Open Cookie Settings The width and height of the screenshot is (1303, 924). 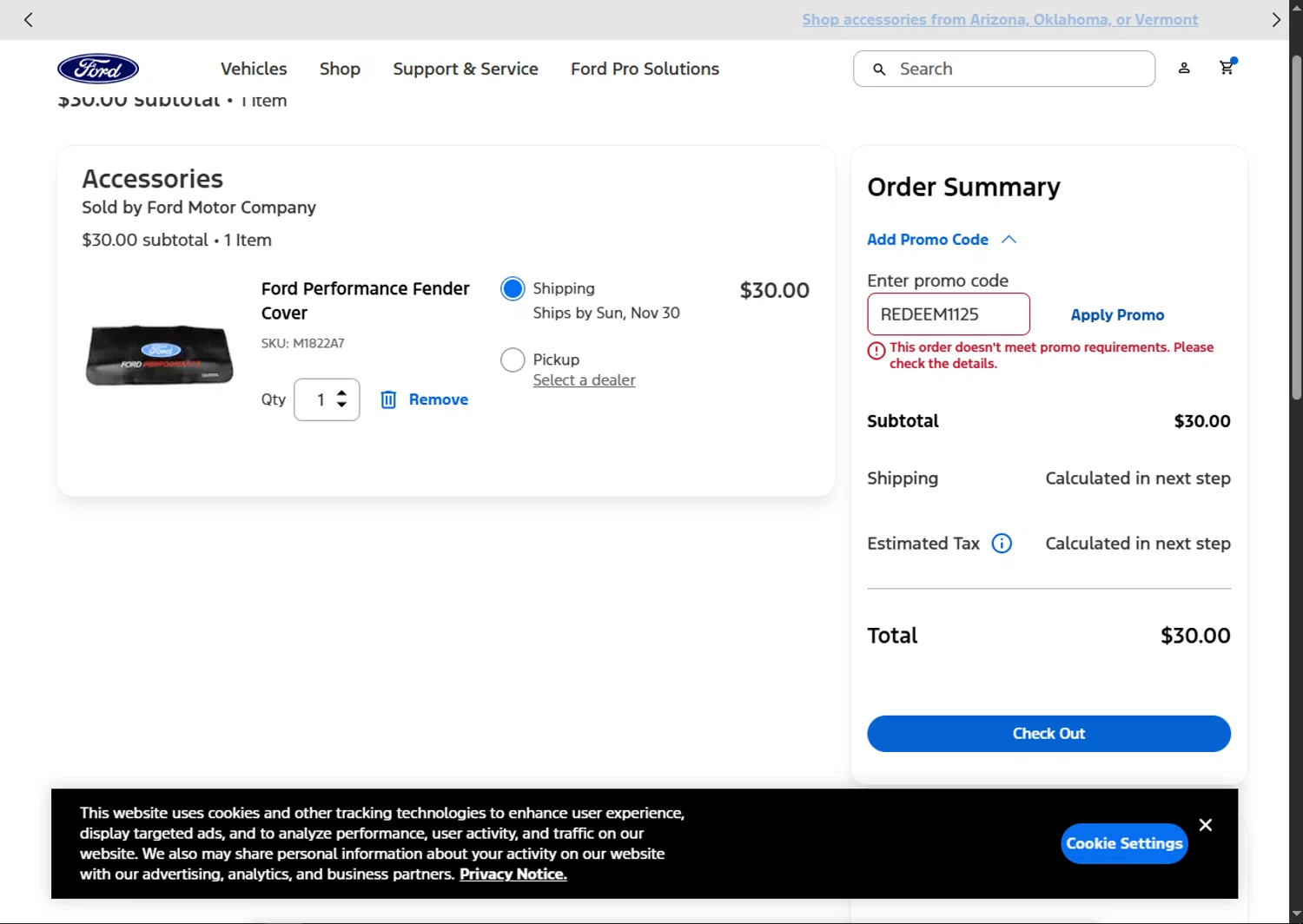click(x=1124, y=843)
